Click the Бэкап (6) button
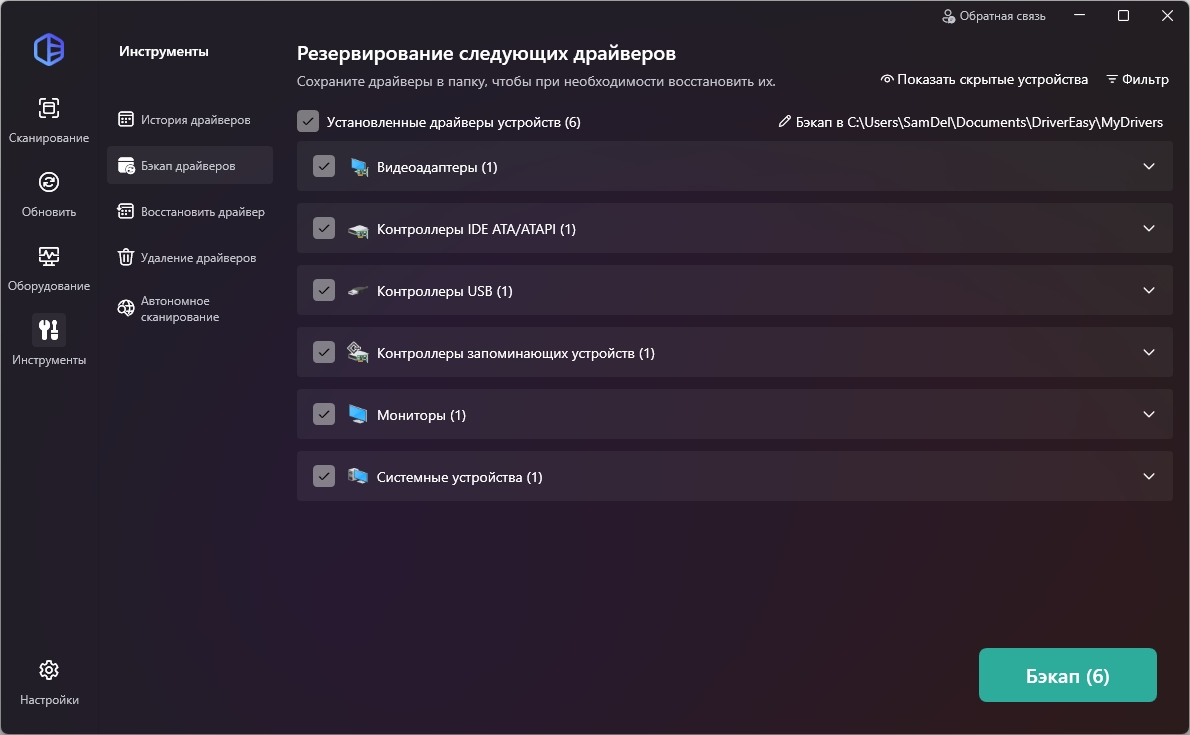The height and width of the screenshot is (735, 1190). pyautogui.click(x=1067, y=676)
